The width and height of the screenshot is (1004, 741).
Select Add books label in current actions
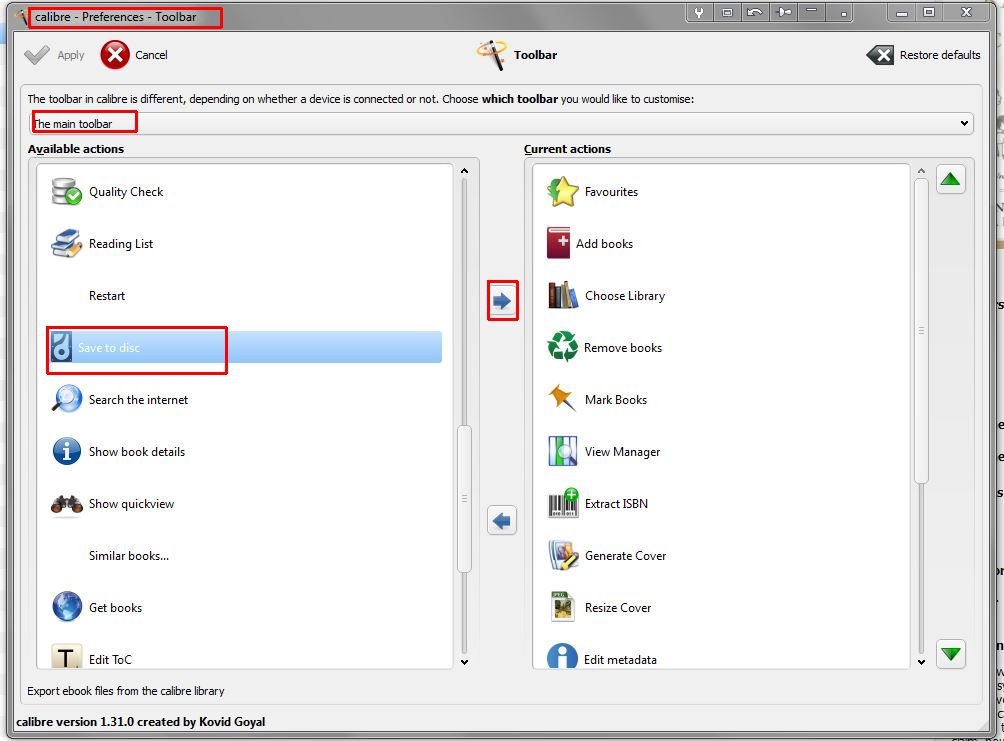604,243
